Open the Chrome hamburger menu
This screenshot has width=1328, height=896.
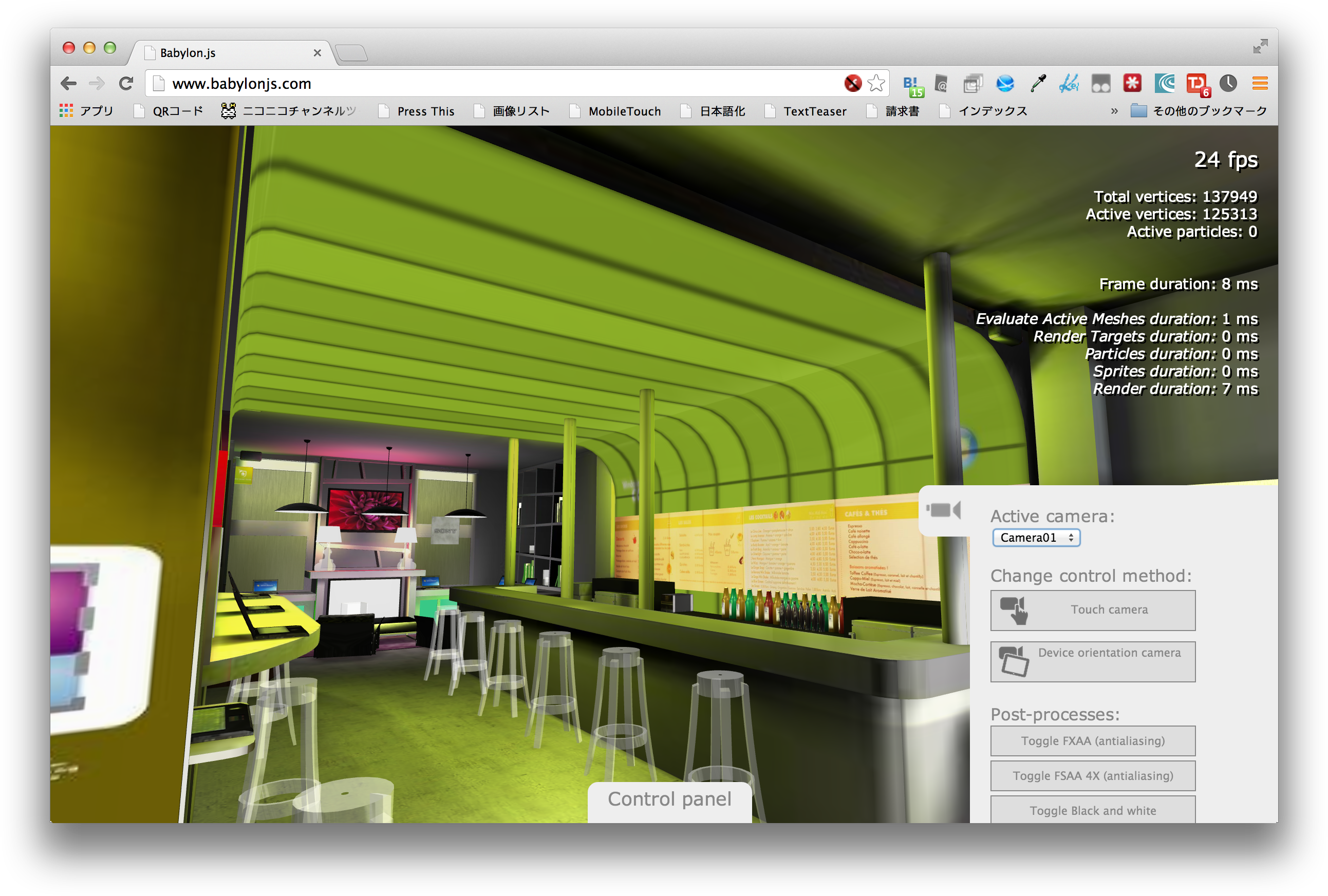[x=1260, y=84]
